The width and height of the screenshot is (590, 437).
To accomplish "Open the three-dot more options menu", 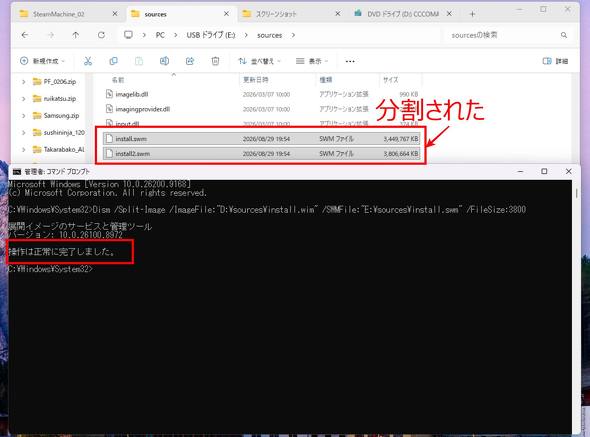I will [350, 61].
